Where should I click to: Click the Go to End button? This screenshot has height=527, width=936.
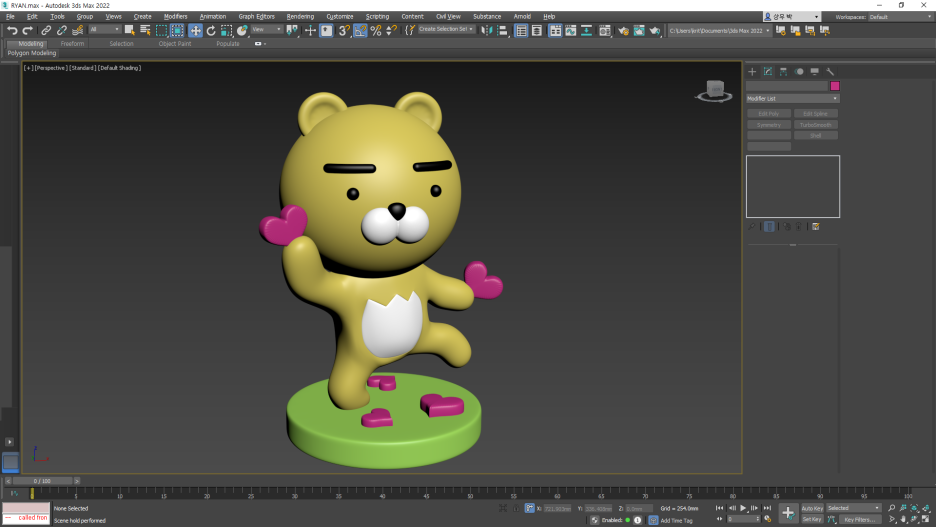point(767,508)
